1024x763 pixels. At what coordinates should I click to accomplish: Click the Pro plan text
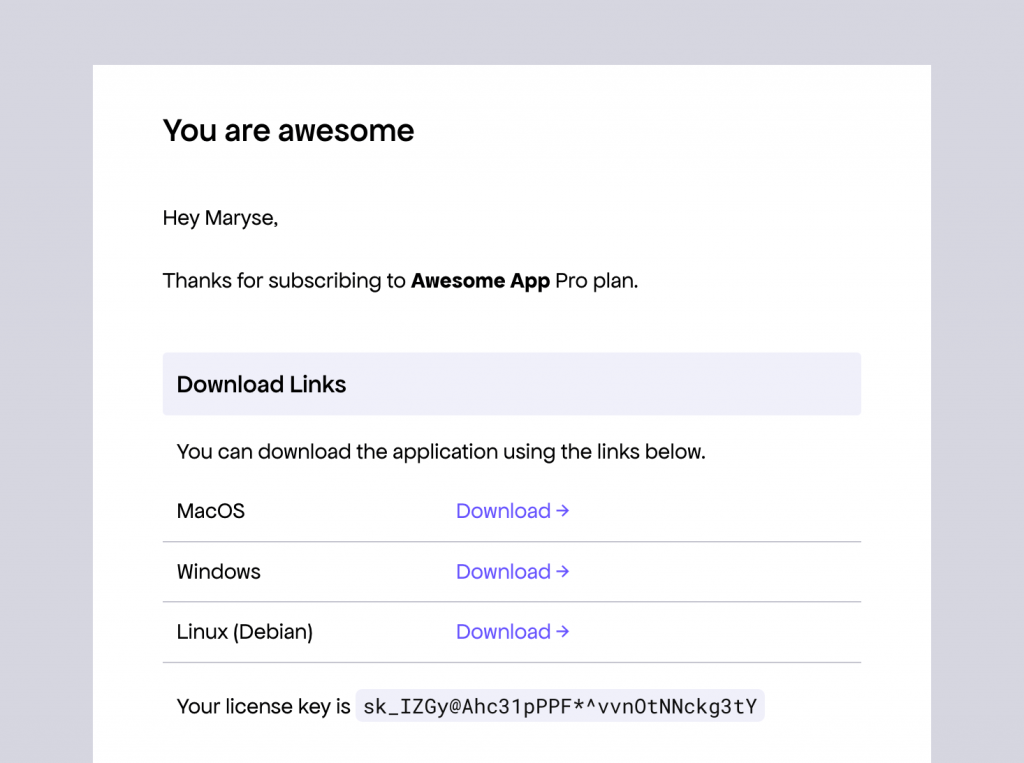[595, 281]
